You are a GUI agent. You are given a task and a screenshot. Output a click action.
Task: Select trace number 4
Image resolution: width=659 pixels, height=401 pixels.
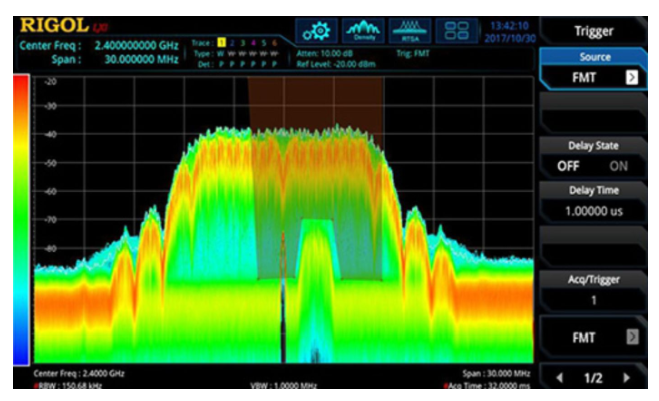[253, 43]
